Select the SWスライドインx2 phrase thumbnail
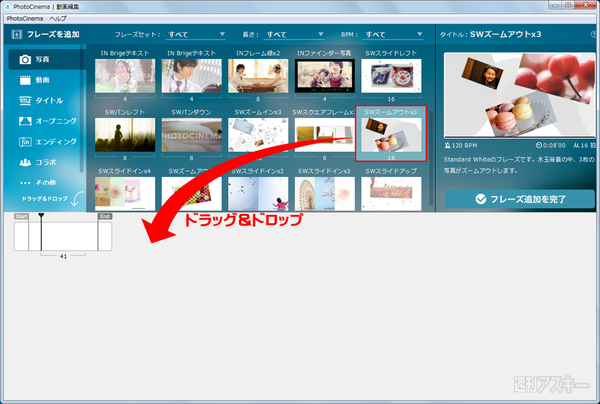The width and height of the screenshot is (600, 404). point(258,194)
